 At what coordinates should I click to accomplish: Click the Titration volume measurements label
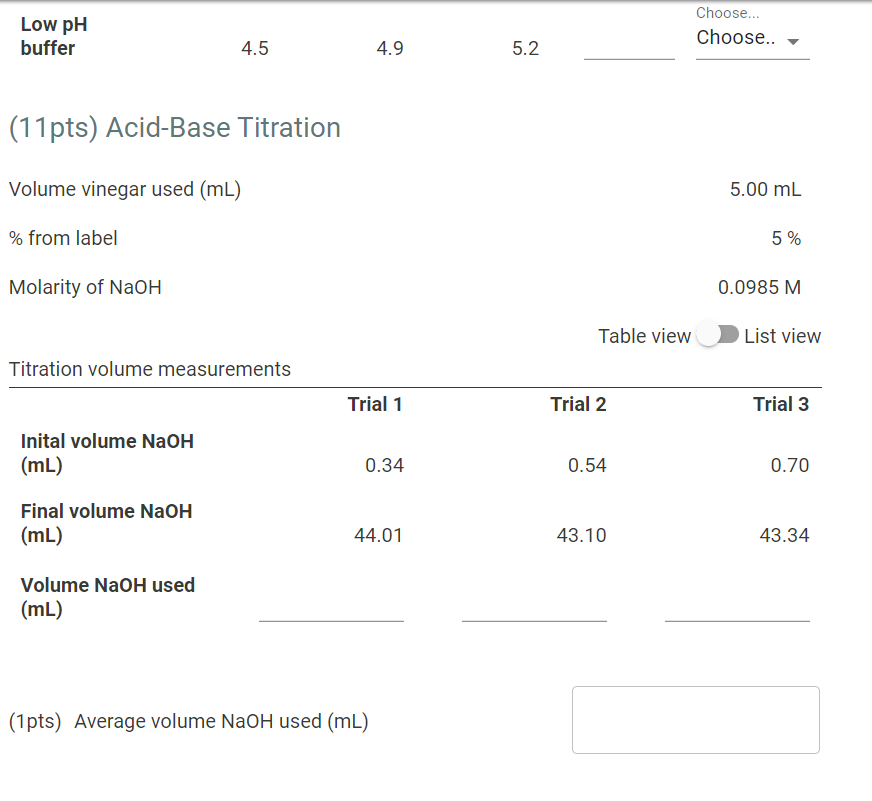point(150,369)
